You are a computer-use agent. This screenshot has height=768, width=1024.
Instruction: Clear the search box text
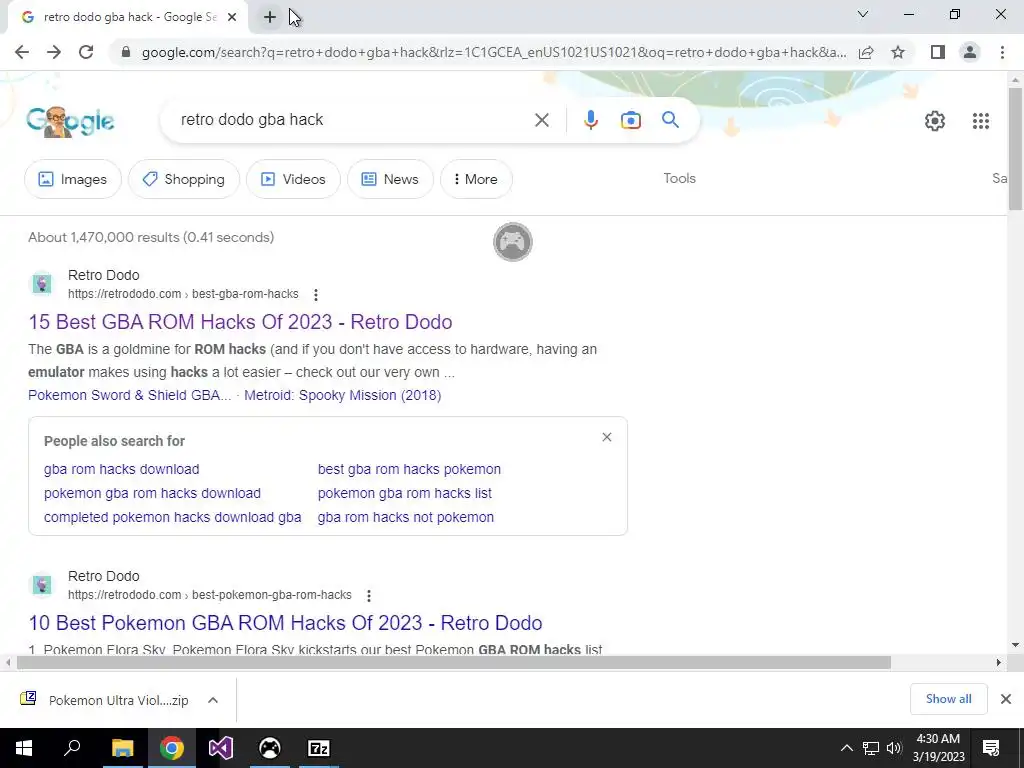541,120
